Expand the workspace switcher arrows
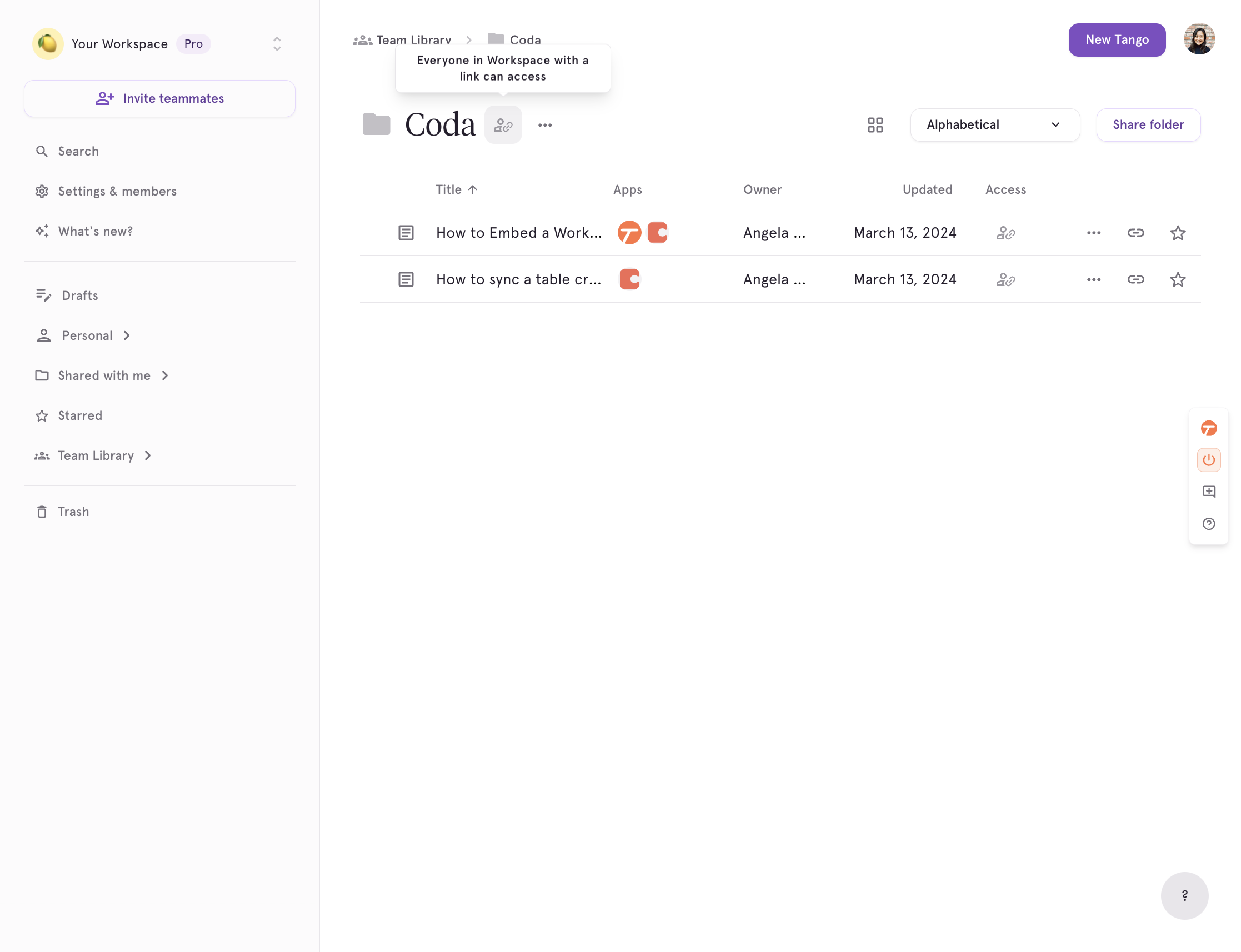 277,44
